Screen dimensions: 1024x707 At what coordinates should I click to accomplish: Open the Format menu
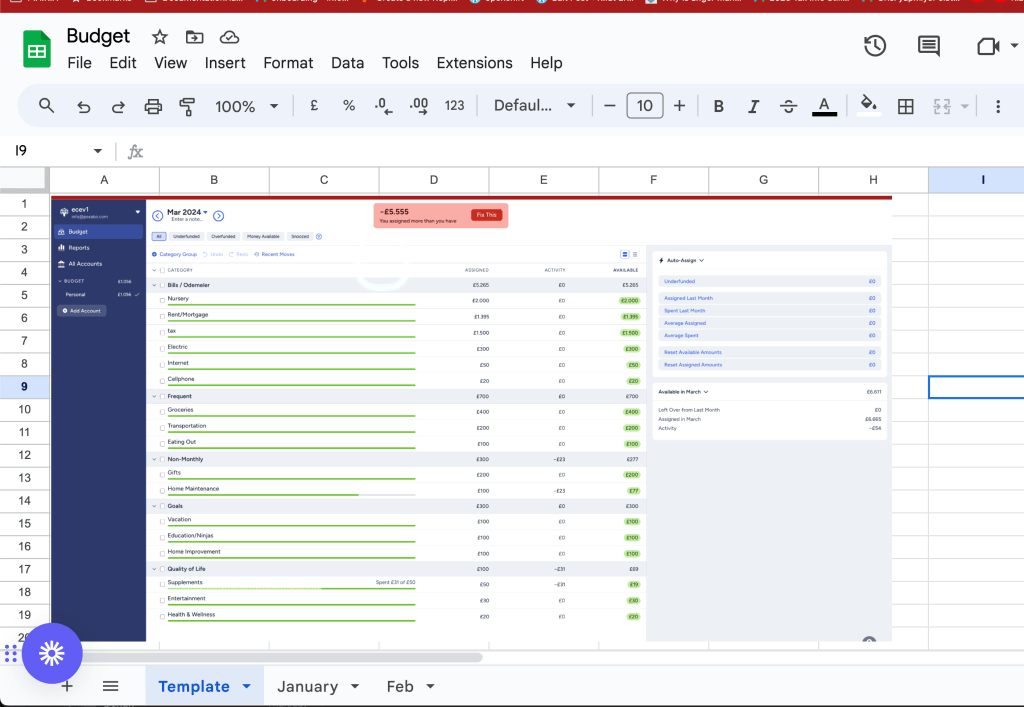(288, 63)
